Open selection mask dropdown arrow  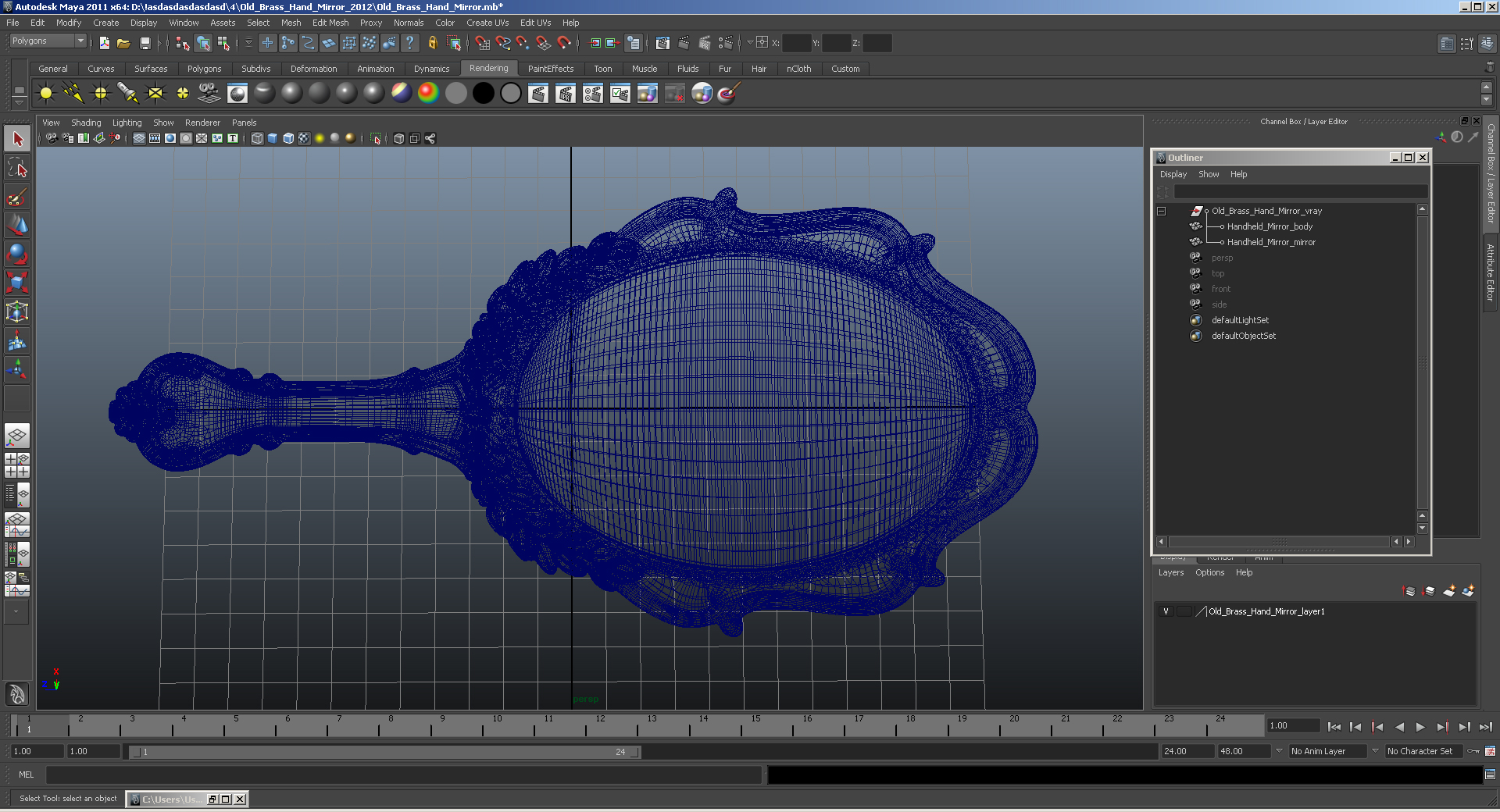[248, 43]
